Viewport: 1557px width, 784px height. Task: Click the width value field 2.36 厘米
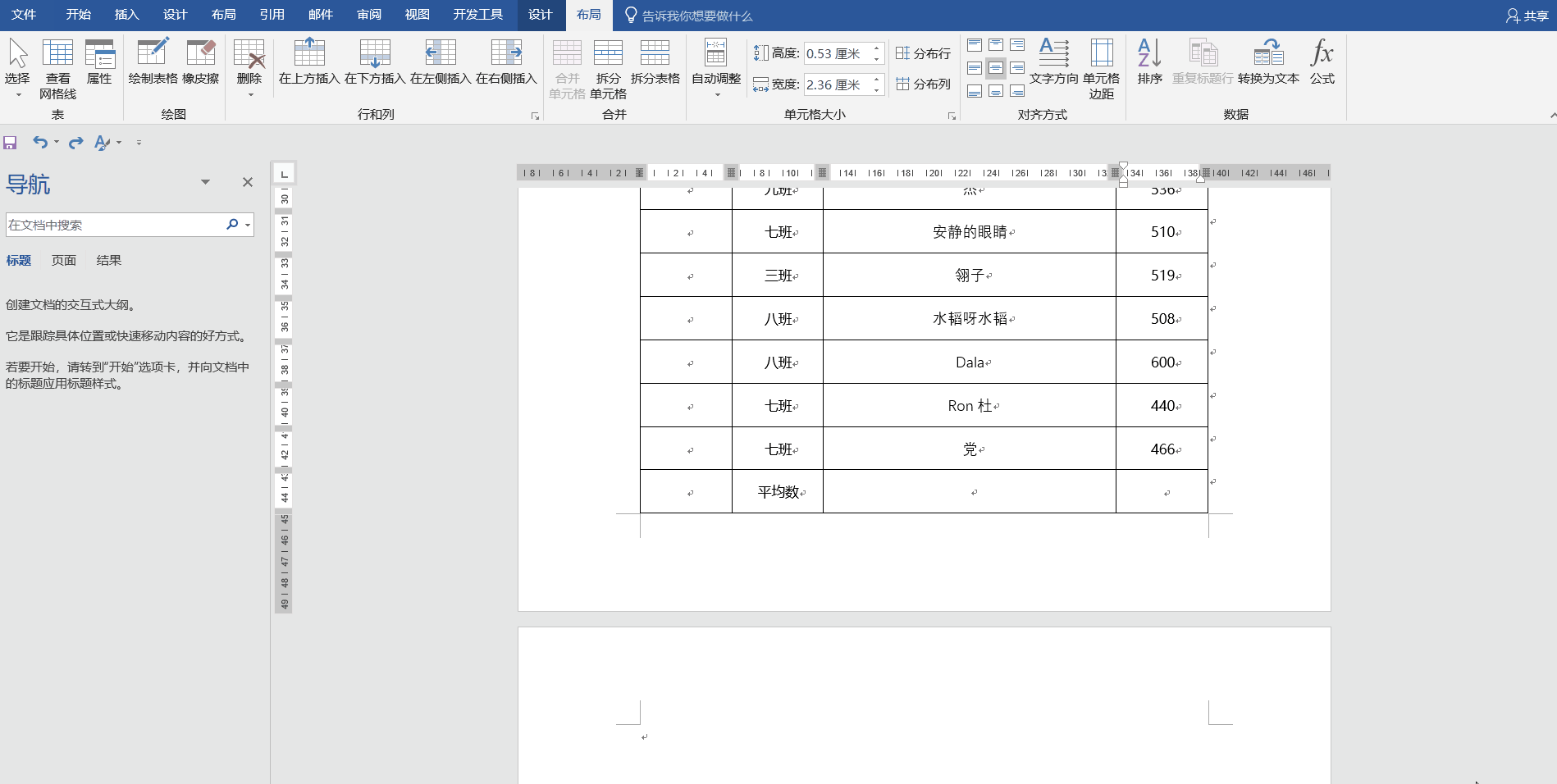point(837,84)
